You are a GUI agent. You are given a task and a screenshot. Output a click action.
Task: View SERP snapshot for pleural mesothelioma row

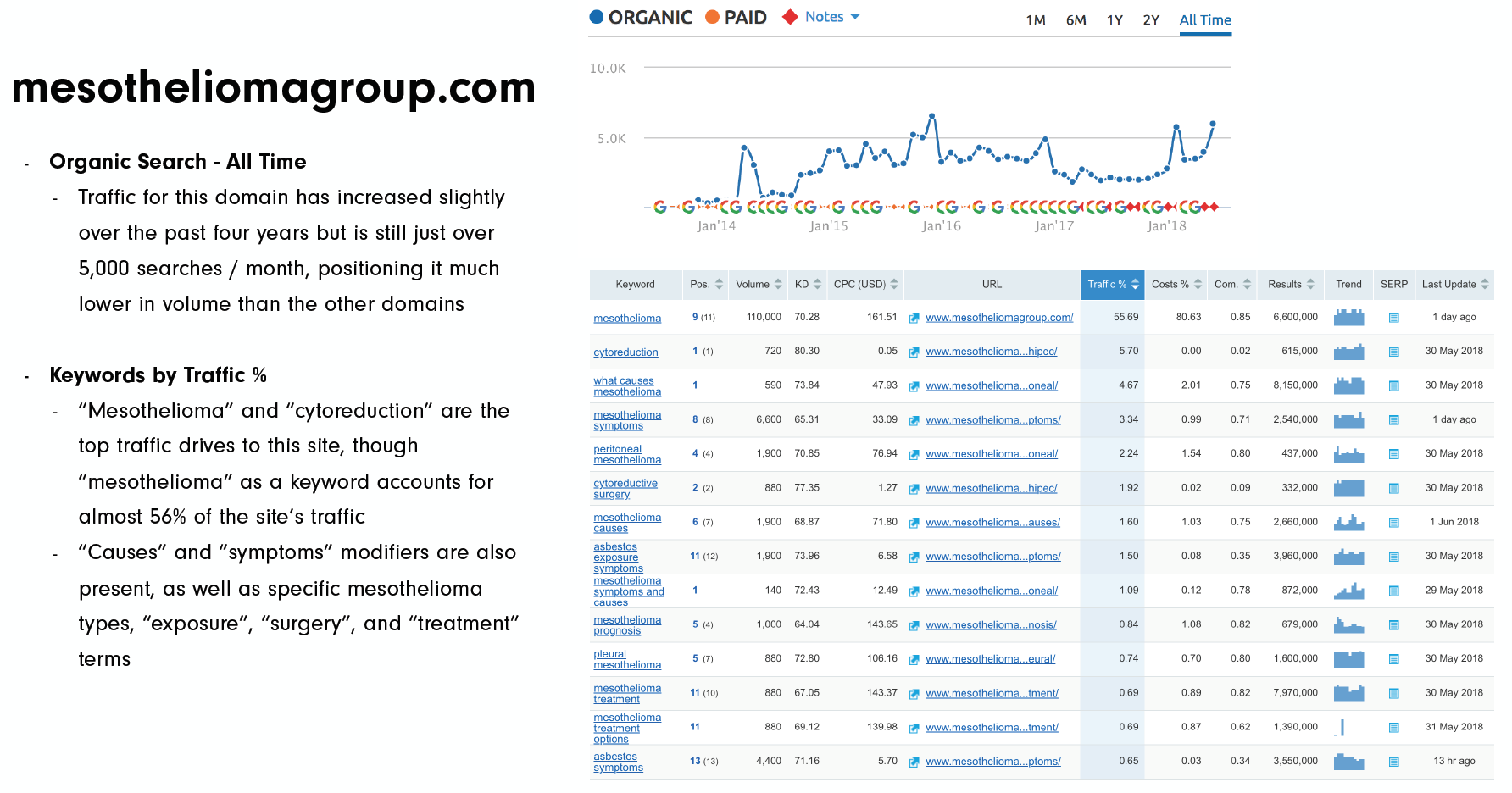(1393, 659)
